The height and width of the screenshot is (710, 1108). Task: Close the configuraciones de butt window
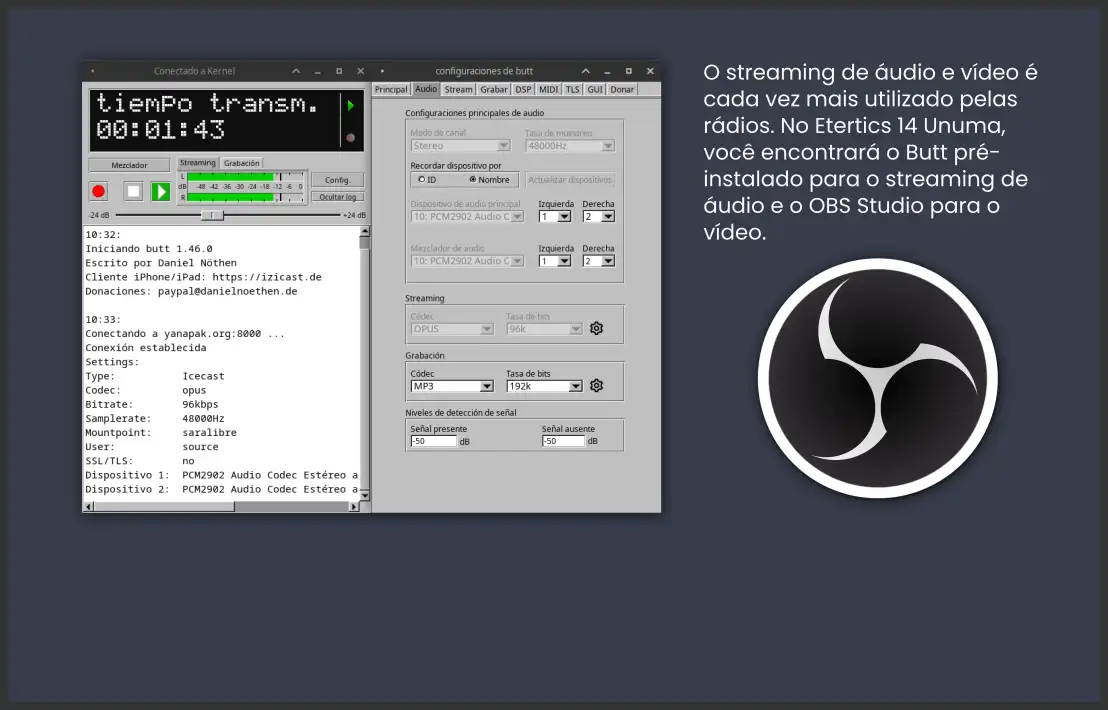[x=650, y=71]
